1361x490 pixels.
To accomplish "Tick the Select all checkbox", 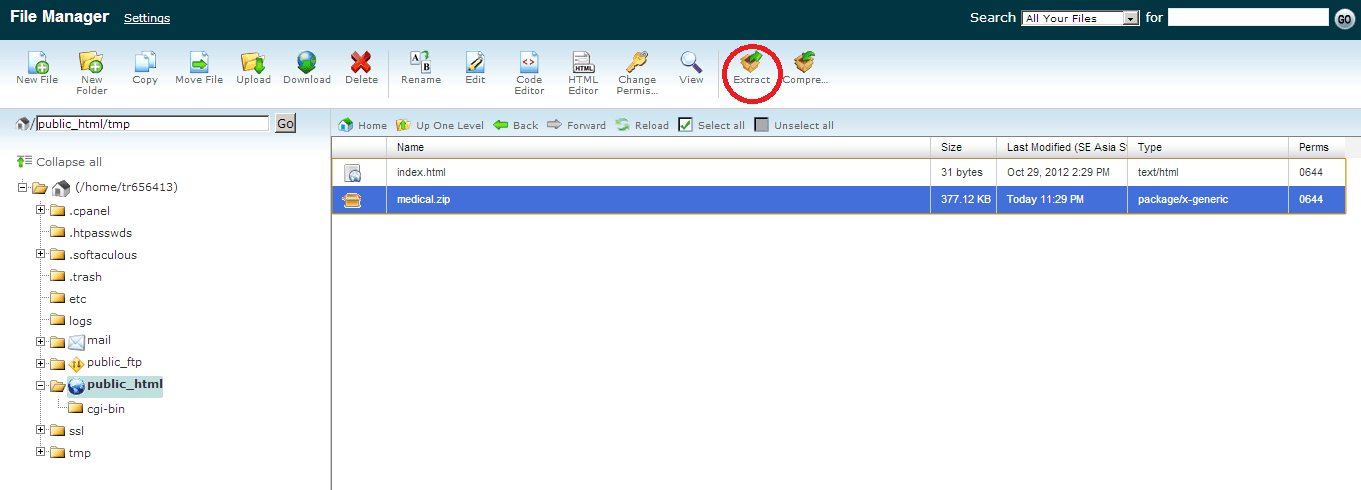I will tap(685, 125).
